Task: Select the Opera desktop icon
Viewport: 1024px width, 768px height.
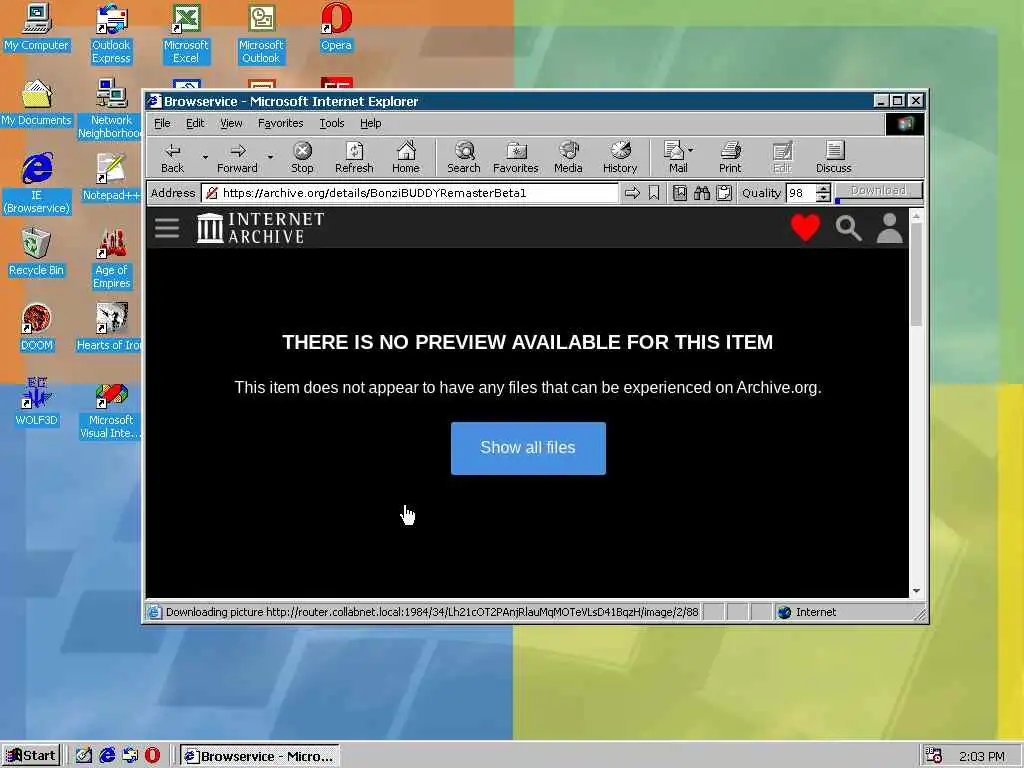Action: click(336, 27)
